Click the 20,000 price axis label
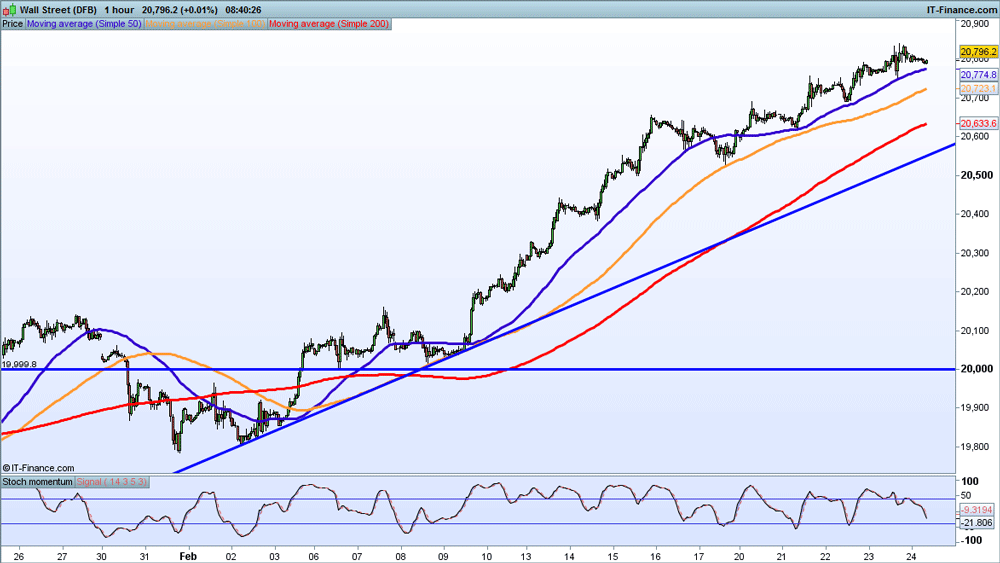Viewport: 1000px width, 563px height. [x=976, y=369]
